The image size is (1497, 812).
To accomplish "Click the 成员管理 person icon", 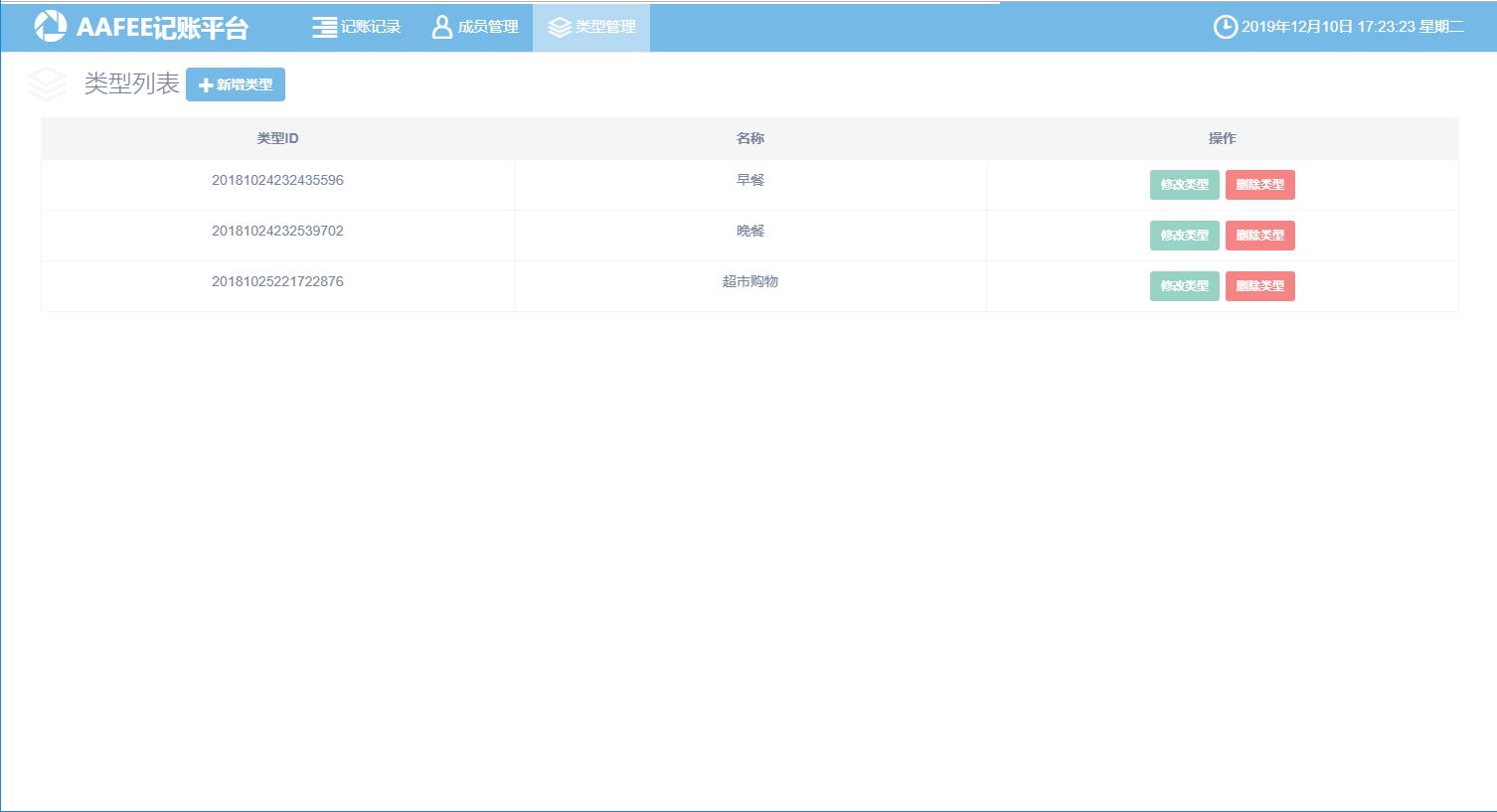I will tap(442, 28).
